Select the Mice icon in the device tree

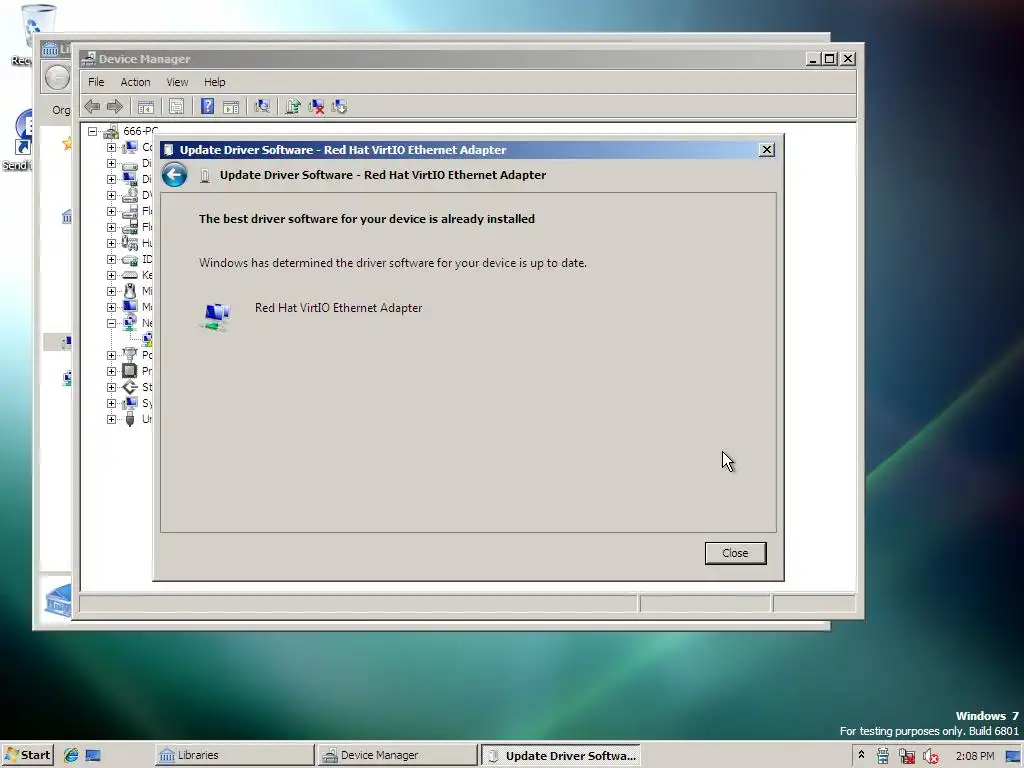pos(130,291)
